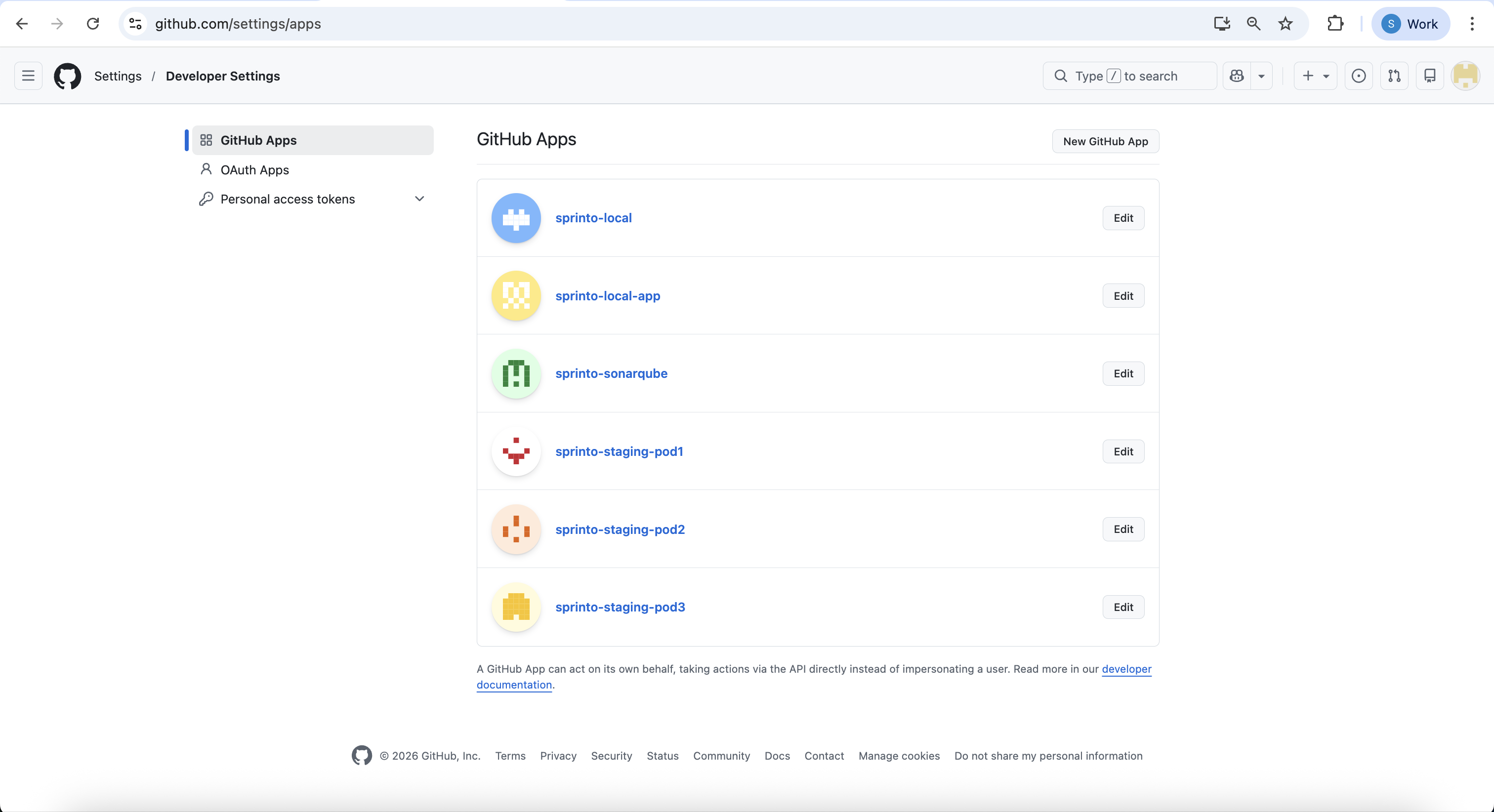Click the GitHub Octocat logo in header
1494x812 pixels.
tap(67, 76)
